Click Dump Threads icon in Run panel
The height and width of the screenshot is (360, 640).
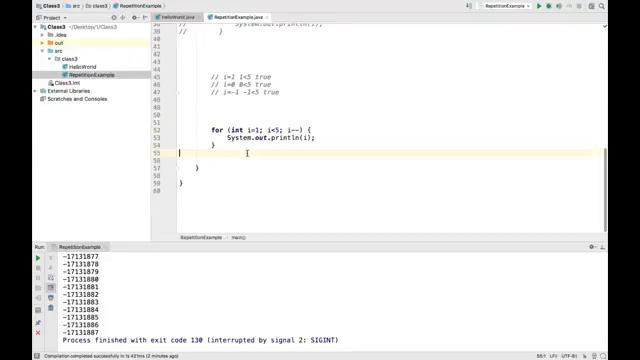click(x=38, y=288)
